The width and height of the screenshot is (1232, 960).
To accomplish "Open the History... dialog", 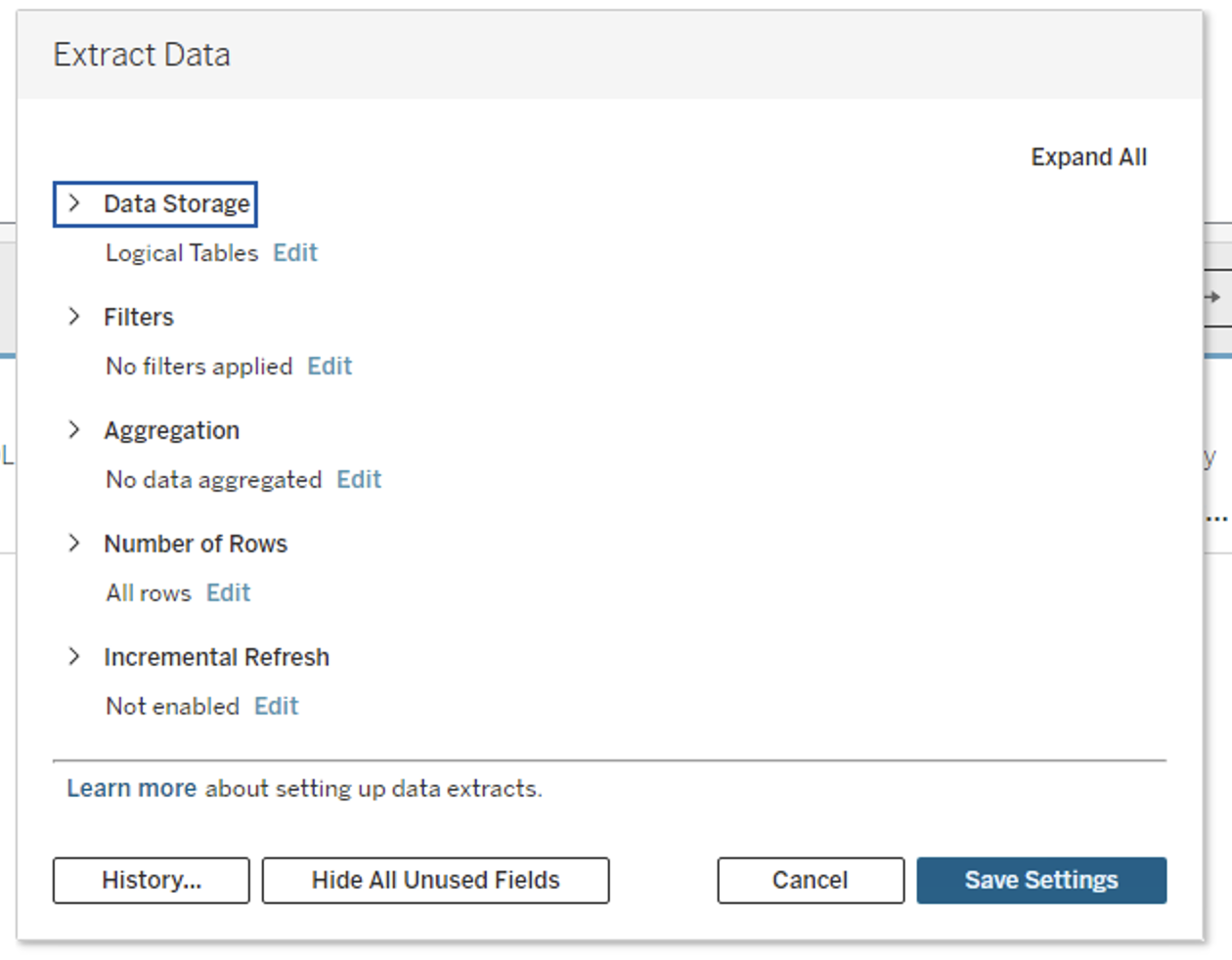I will [152, 881].
